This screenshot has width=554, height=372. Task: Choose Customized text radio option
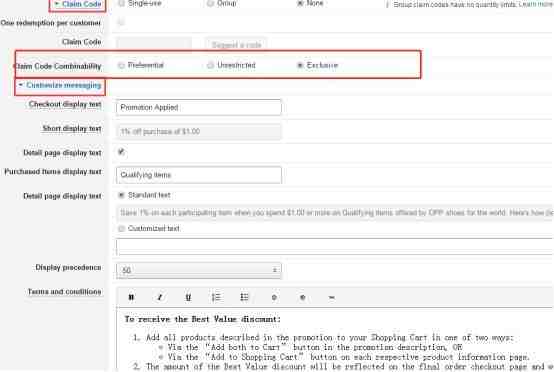tap(121, 229)
